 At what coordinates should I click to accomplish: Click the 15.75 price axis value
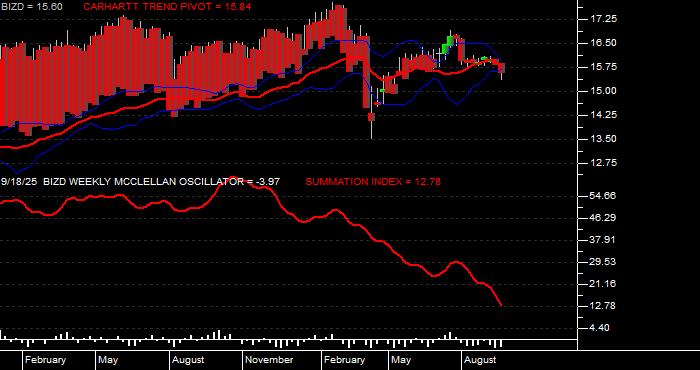pyautogui.click(x=605, y=67)
